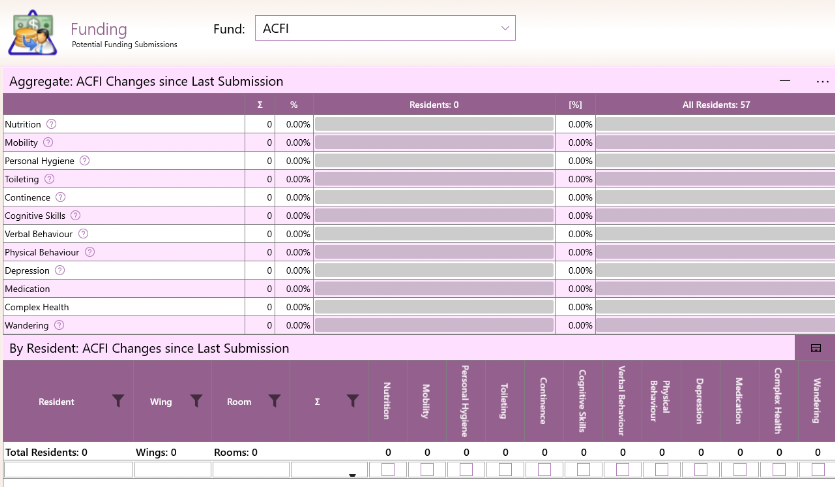This screenshot has height=487, width=835.
Task: Tick the Verbal Behaviour filter checkbox
Action: point(623,469)
